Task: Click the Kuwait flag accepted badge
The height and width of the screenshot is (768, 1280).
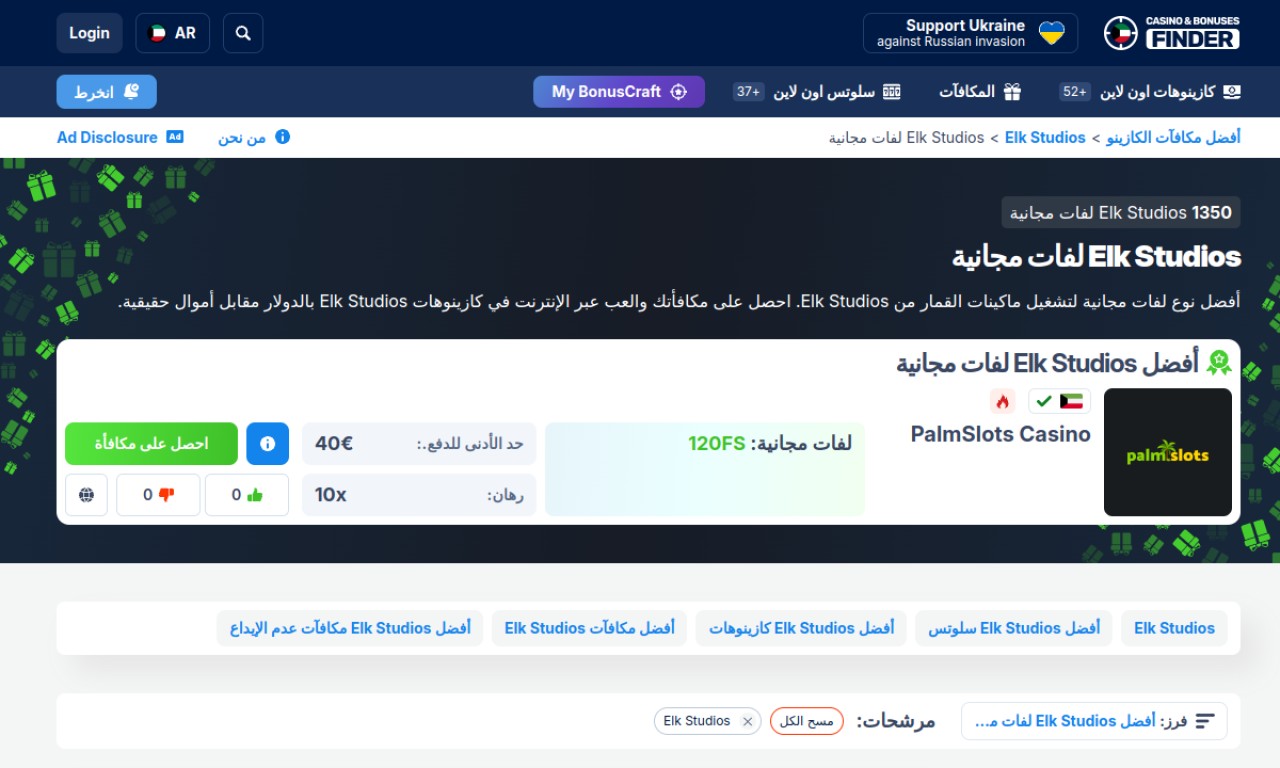Action: tap(1059, 401)
